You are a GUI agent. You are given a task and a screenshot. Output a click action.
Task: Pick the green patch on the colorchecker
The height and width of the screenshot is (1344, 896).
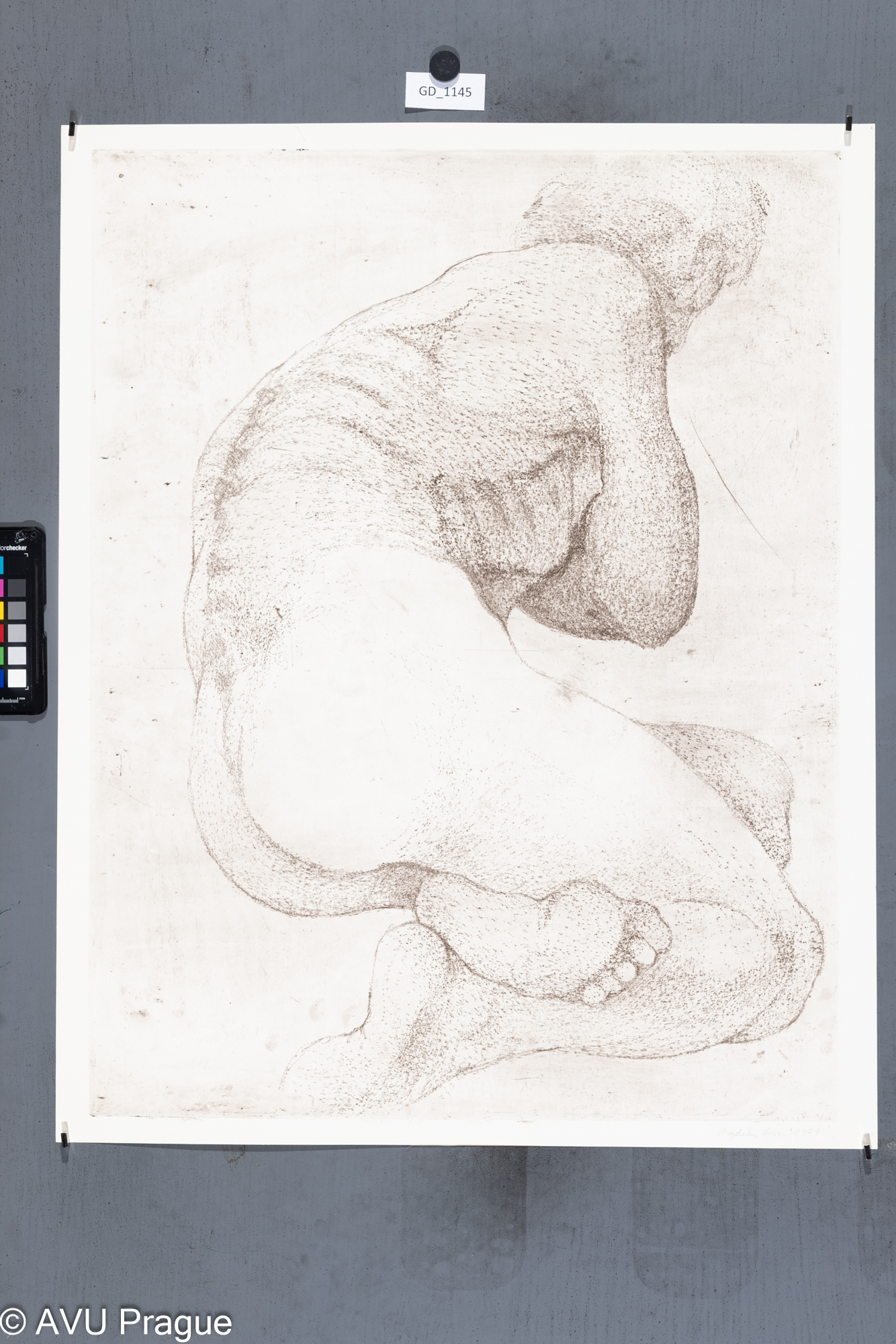pos(2,655)
